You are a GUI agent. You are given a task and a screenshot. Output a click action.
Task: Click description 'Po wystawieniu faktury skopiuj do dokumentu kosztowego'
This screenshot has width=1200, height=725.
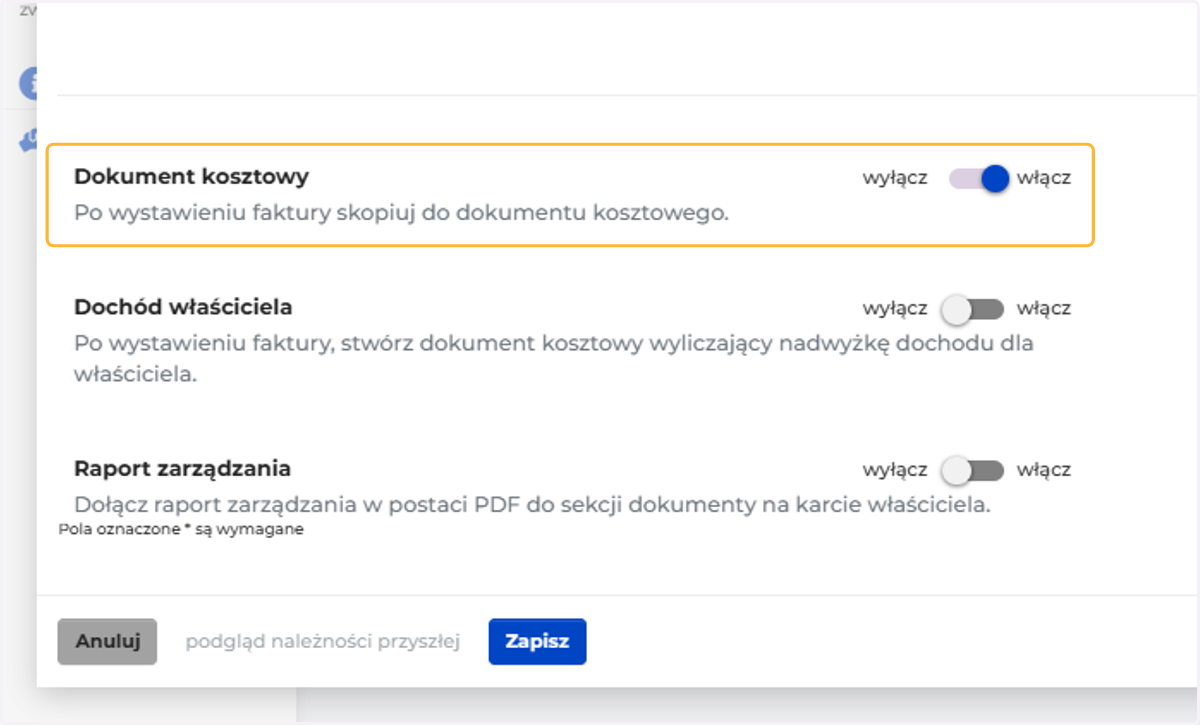pyautogui.click(x=401, y=214)
